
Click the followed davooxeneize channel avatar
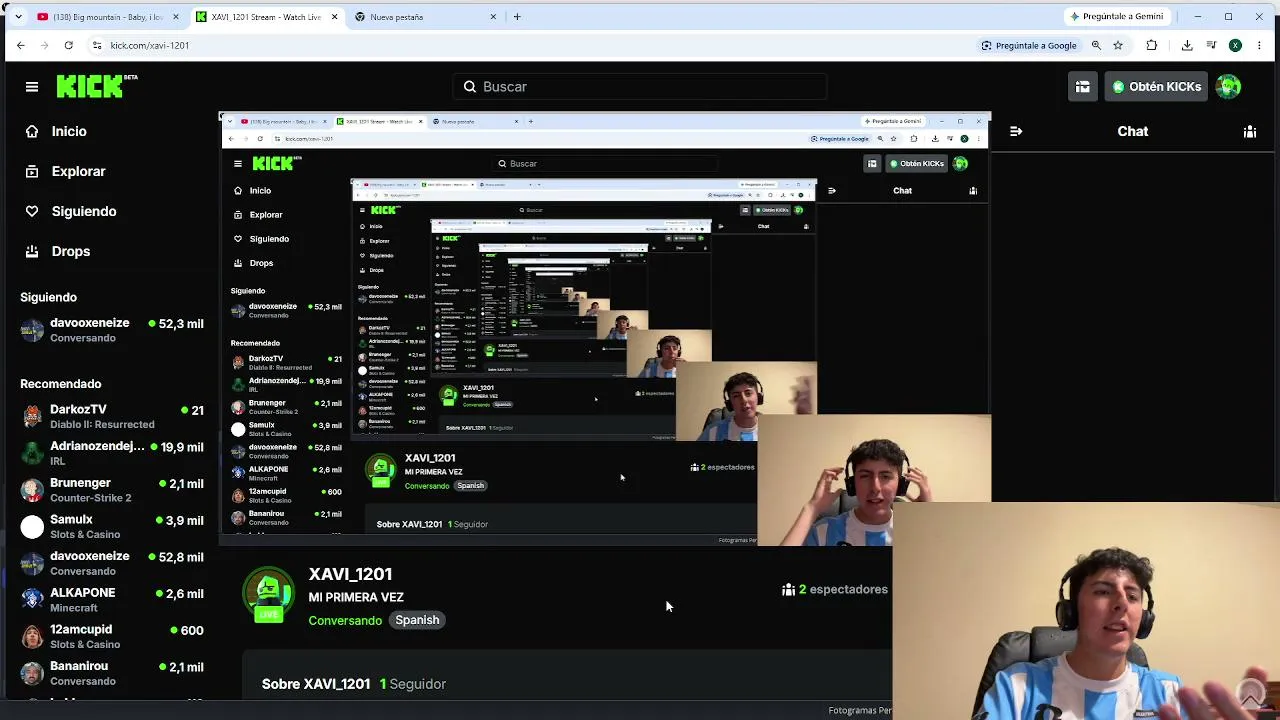[32, 330]
